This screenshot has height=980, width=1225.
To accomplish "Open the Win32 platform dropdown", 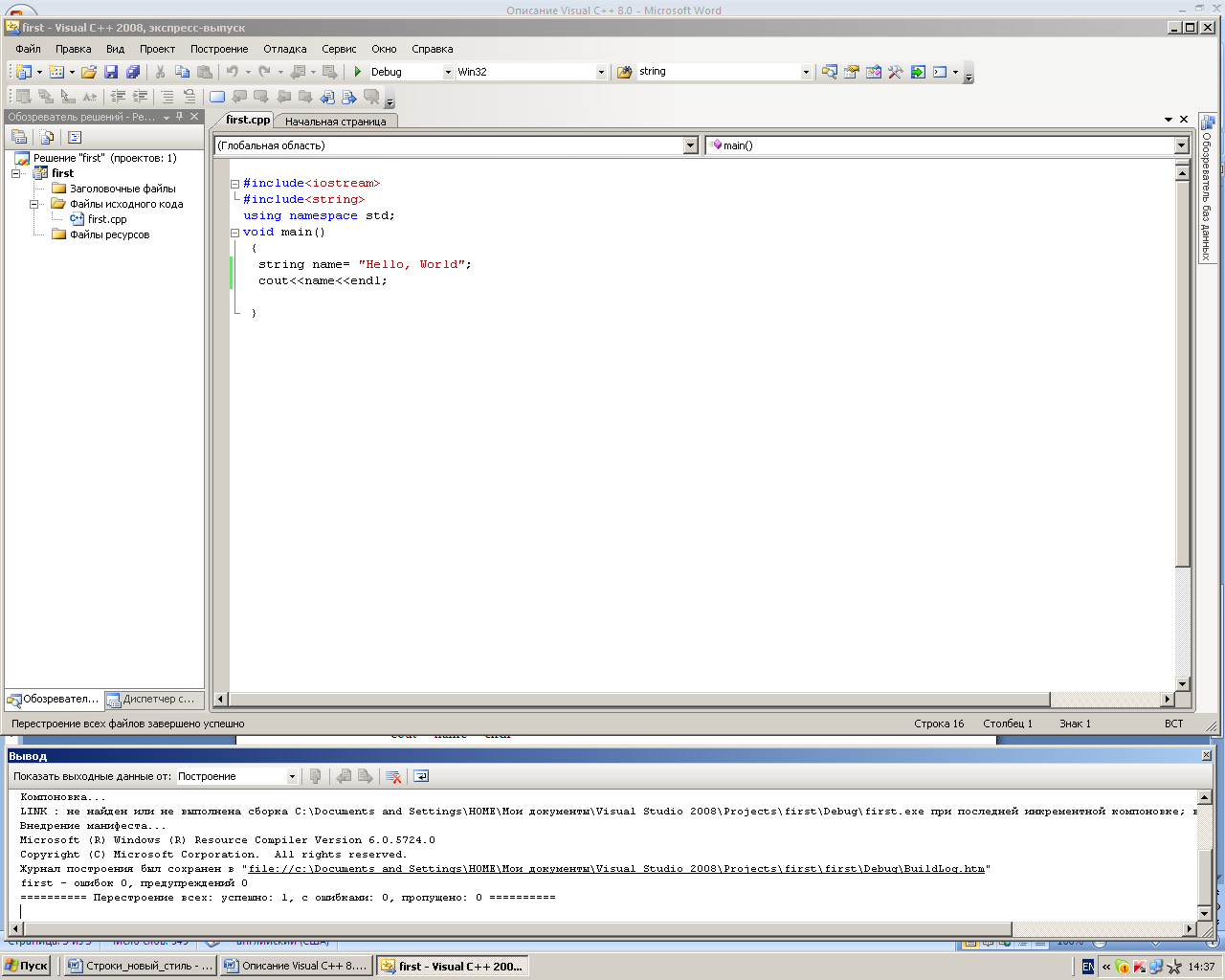I will [601, 72].
